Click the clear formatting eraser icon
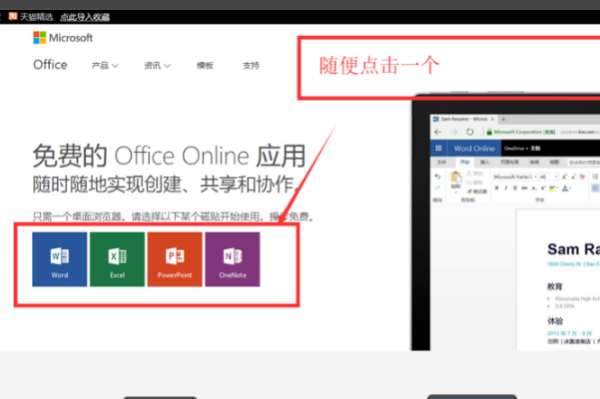Image resolution: width=600 pixels, height=399 pixels. click(x=583, y=177)
